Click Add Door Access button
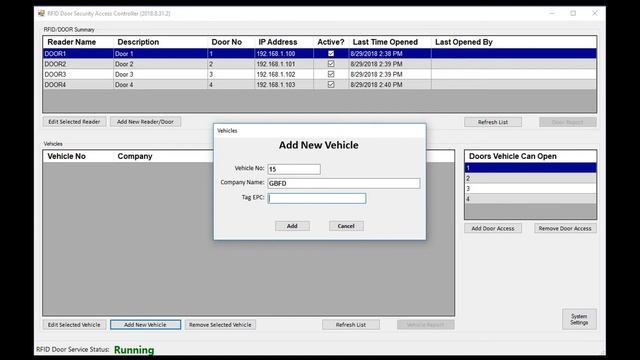Screen dimensions: 640x360 click(493, 229)
